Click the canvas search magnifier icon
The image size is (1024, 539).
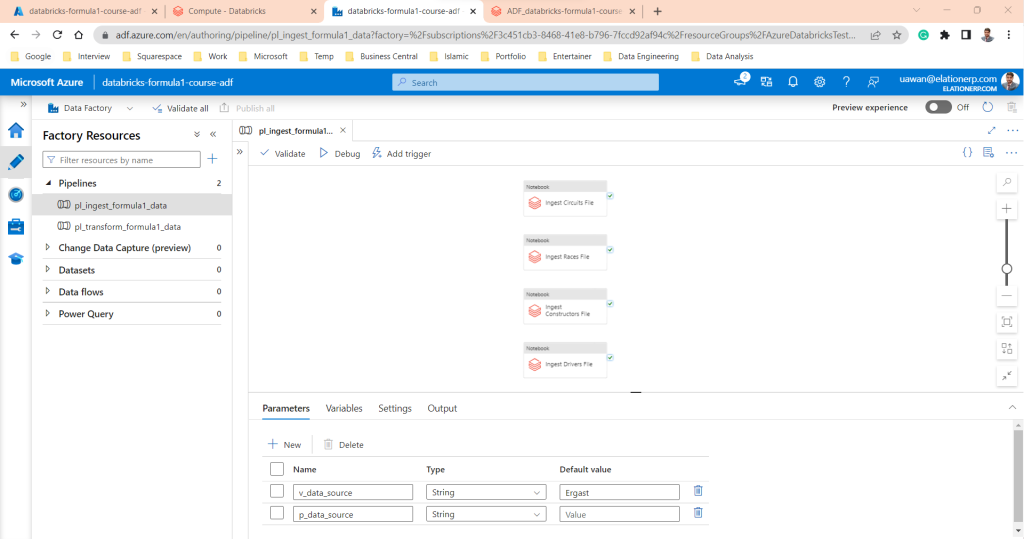tap(1007, 182)
